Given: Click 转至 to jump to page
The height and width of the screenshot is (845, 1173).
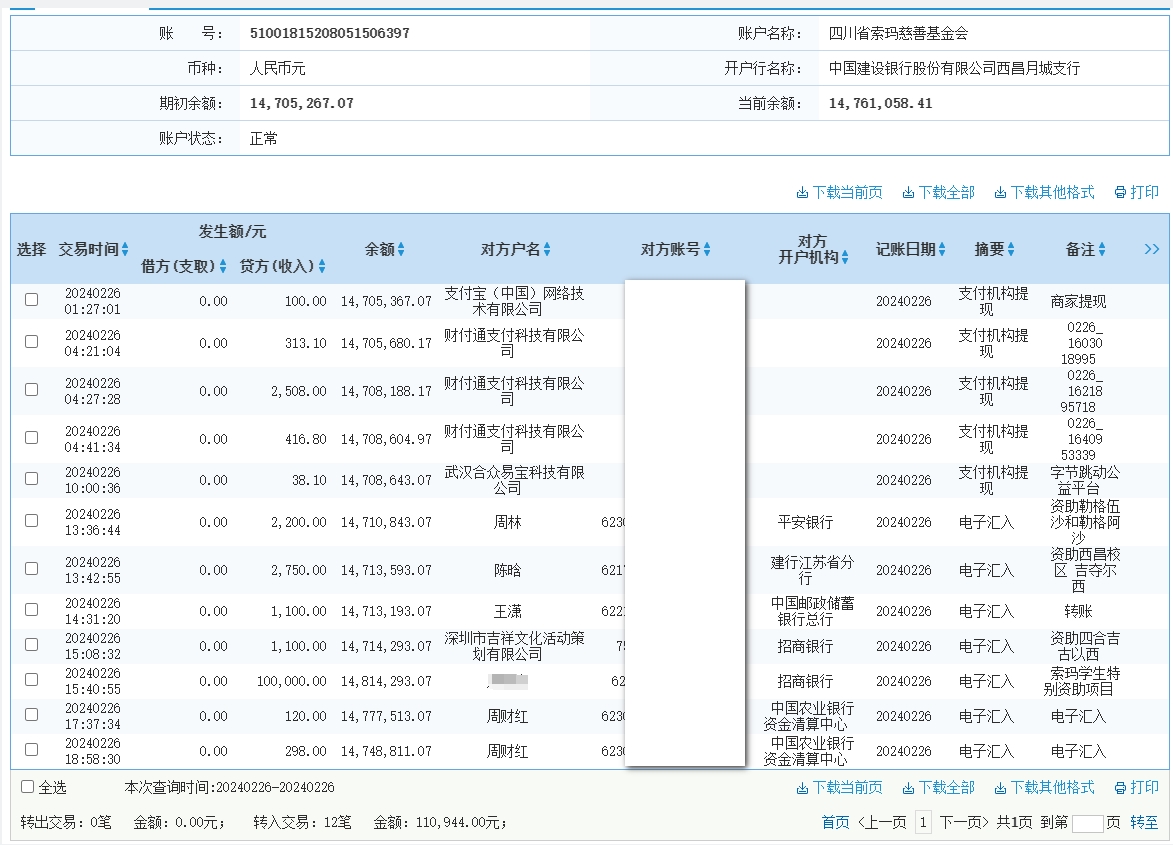Looking at the screenshot, I should (1144, 823).
